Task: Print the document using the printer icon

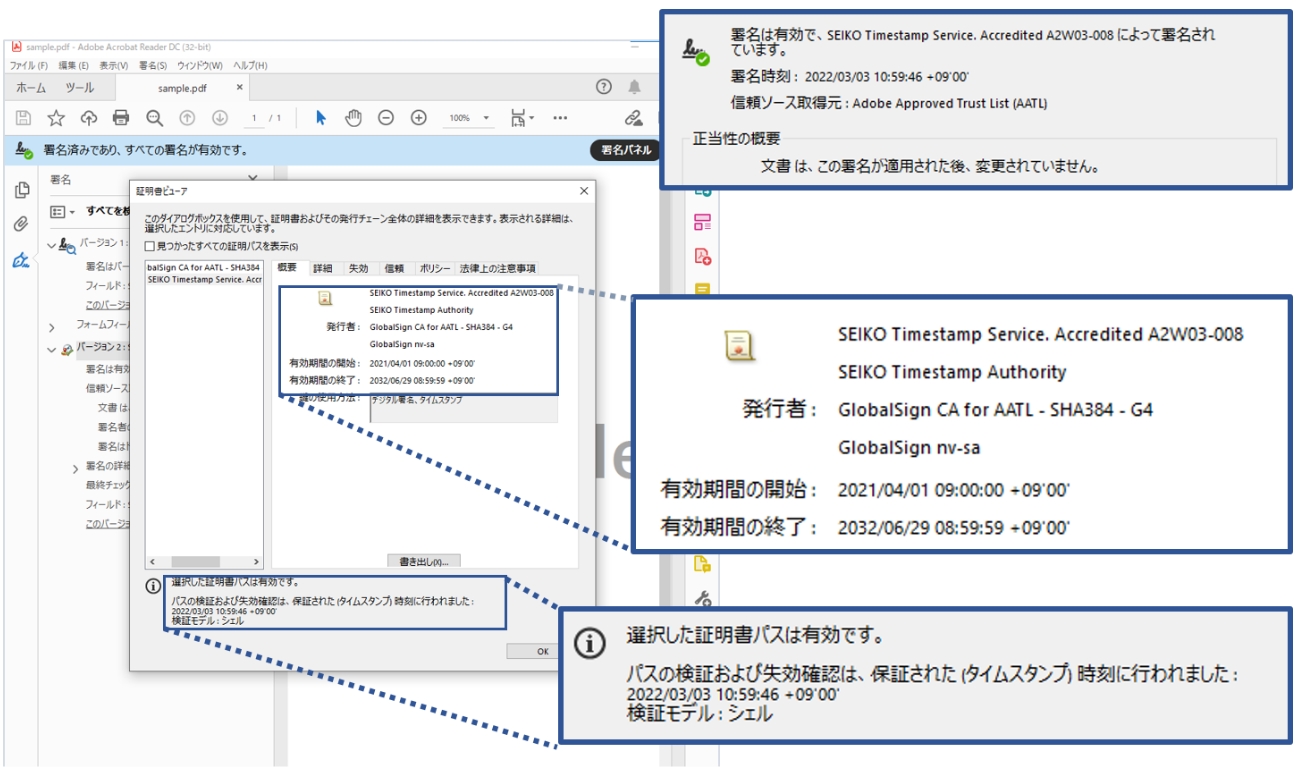Action: (x=121, y=118)
